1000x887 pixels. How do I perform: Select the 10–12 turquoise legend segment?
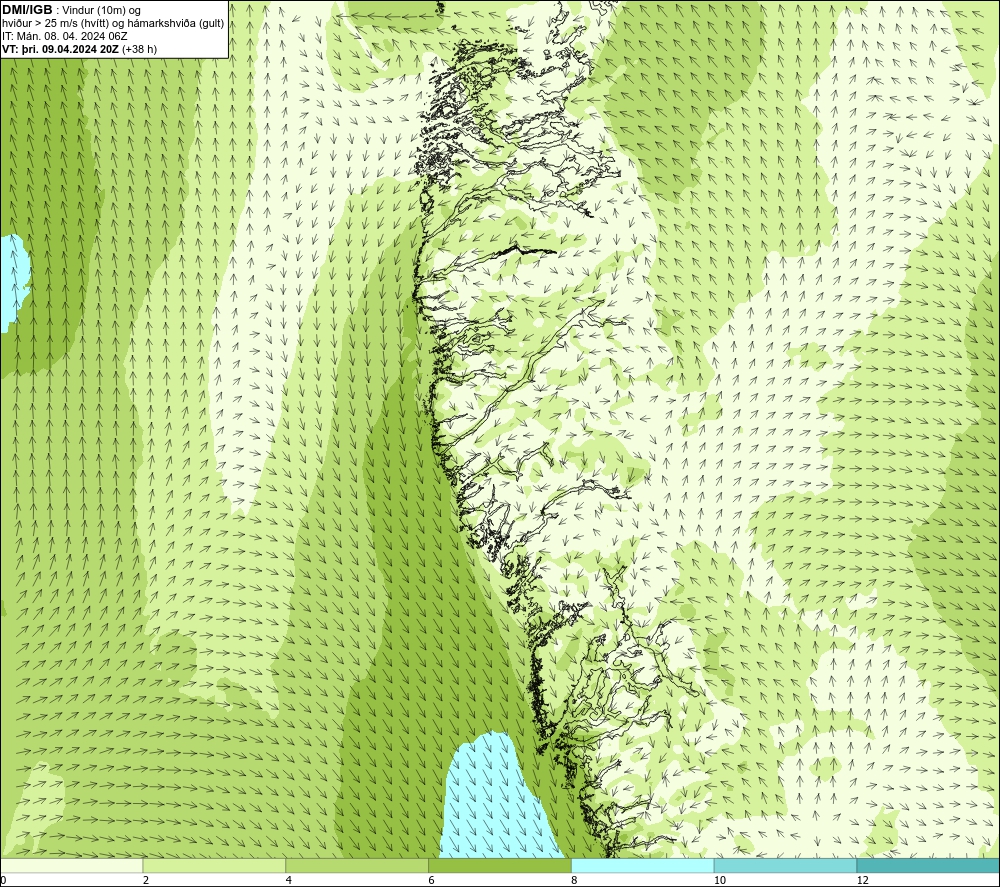point(786,866)
